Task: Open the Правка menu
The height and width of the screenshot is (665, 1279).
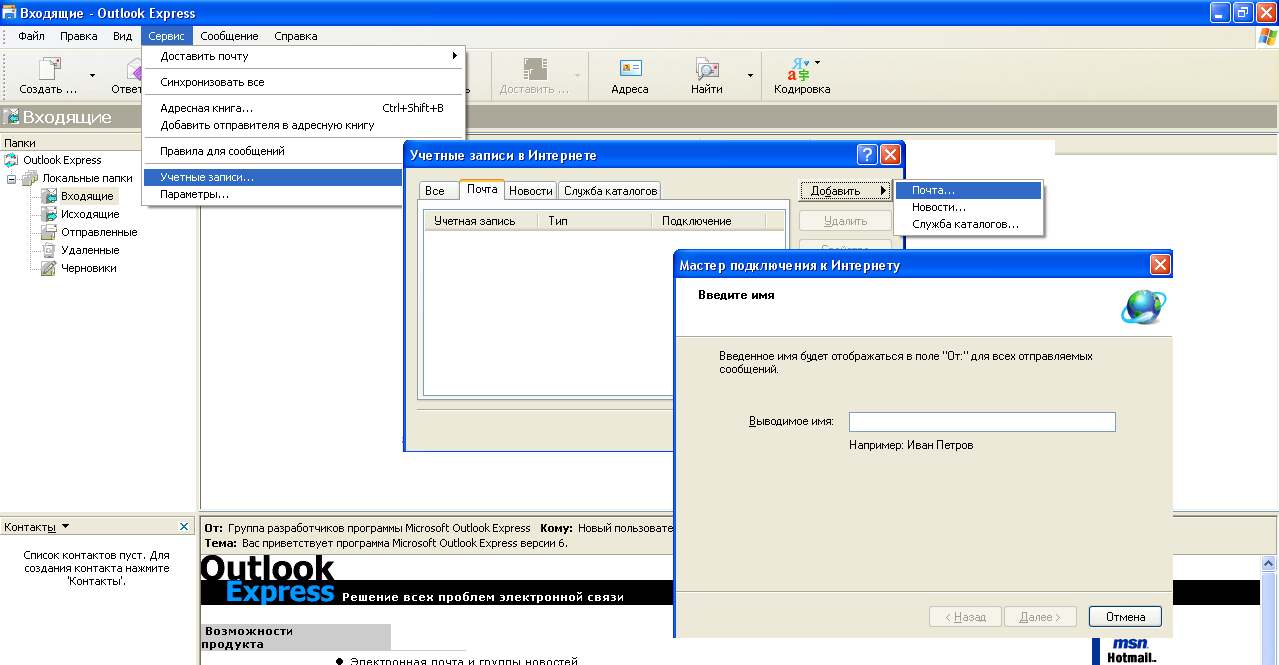Action: click(x=79, y=36)
